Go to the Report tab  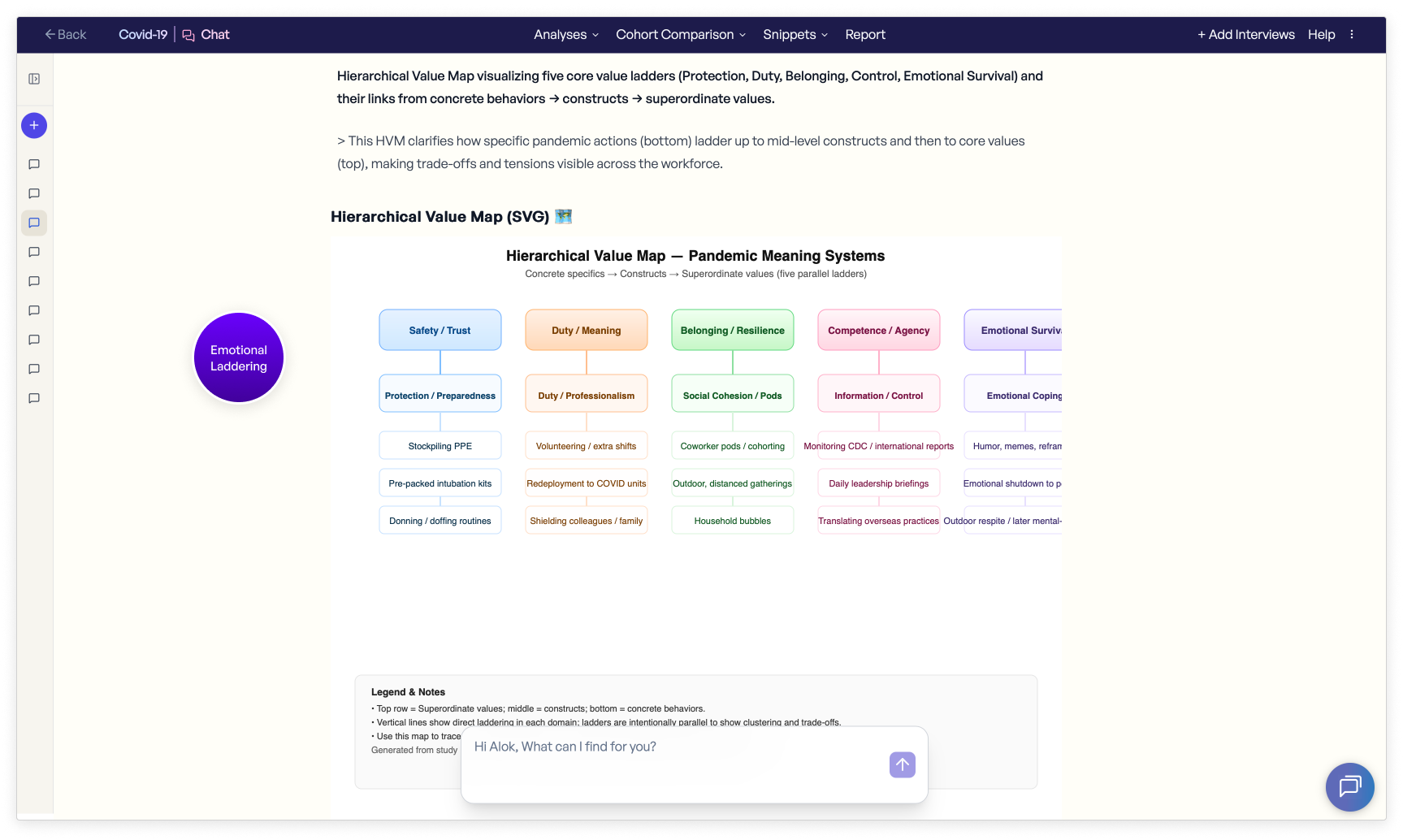(864, 35)
